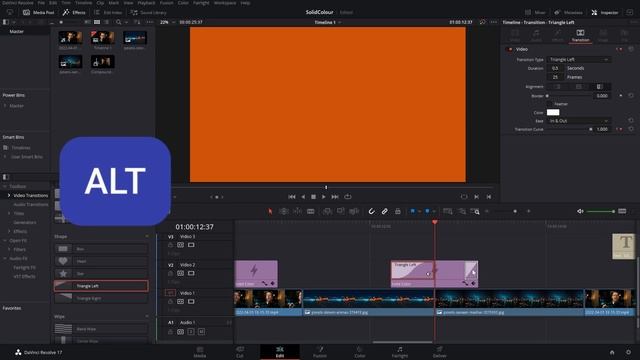The height and width of the screenshot is (360, 640).
Task: Lock the Video 2 track
Action: coord(170,273)
